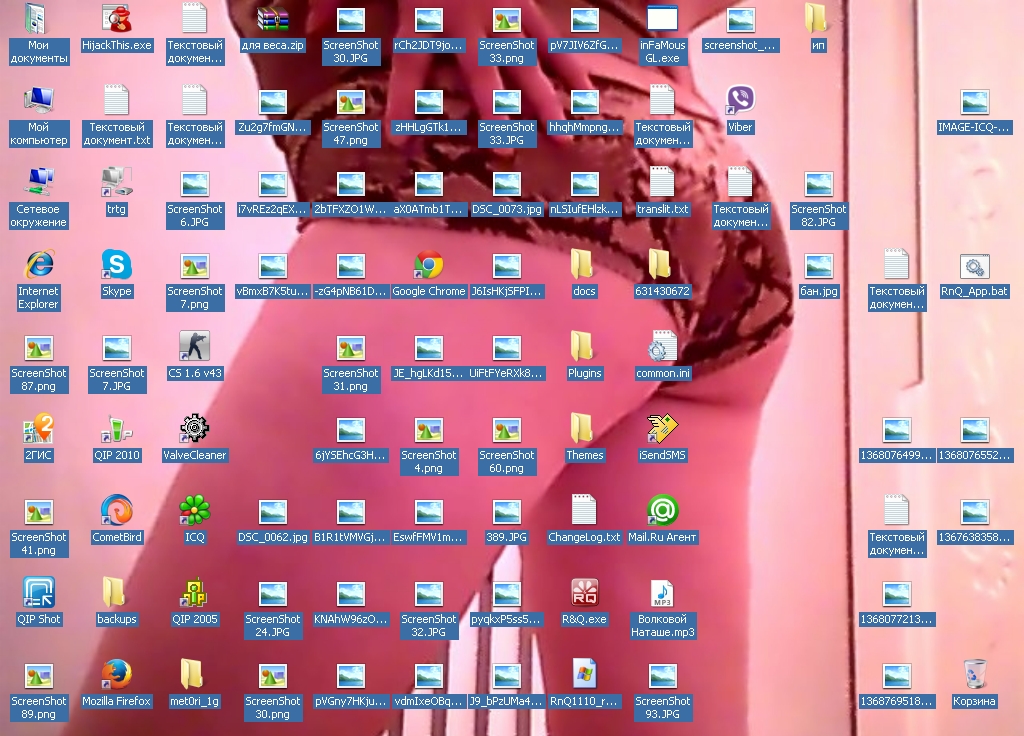Screen dimensions: 1024x736
Task: Select the CS 1.6 v43 shortcut
Action: [195, 347]
